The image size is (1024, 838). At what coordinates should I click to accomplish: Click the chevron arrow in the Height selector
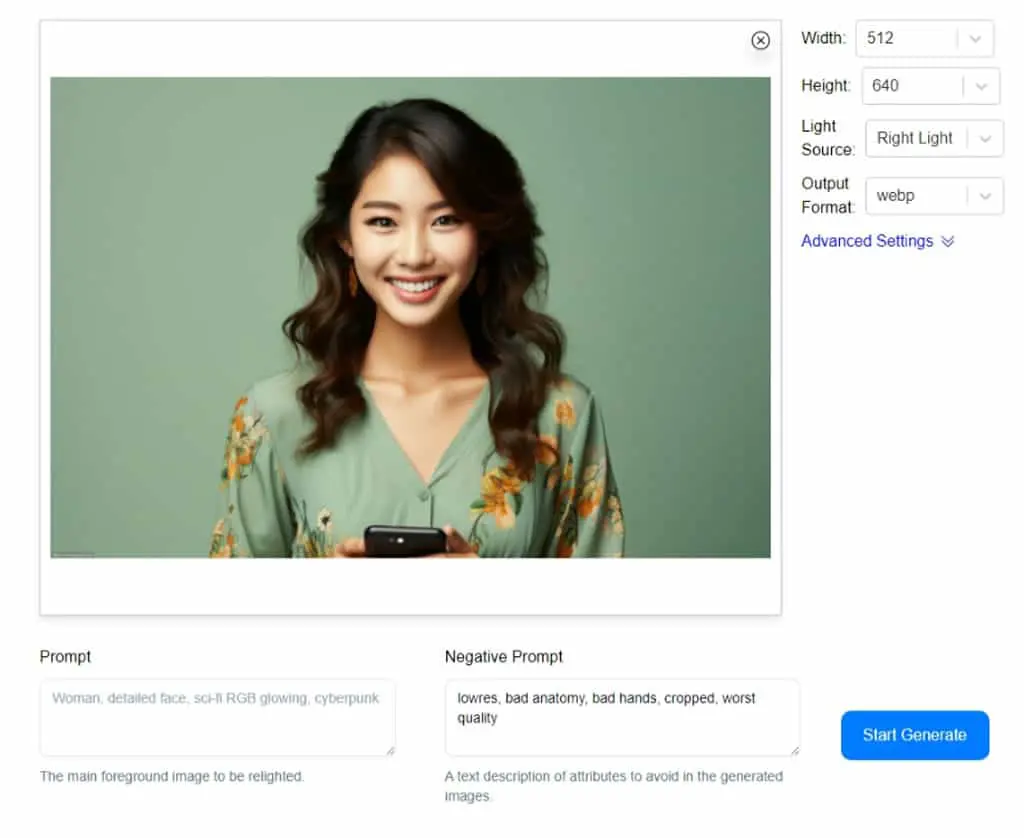(981, 86)
